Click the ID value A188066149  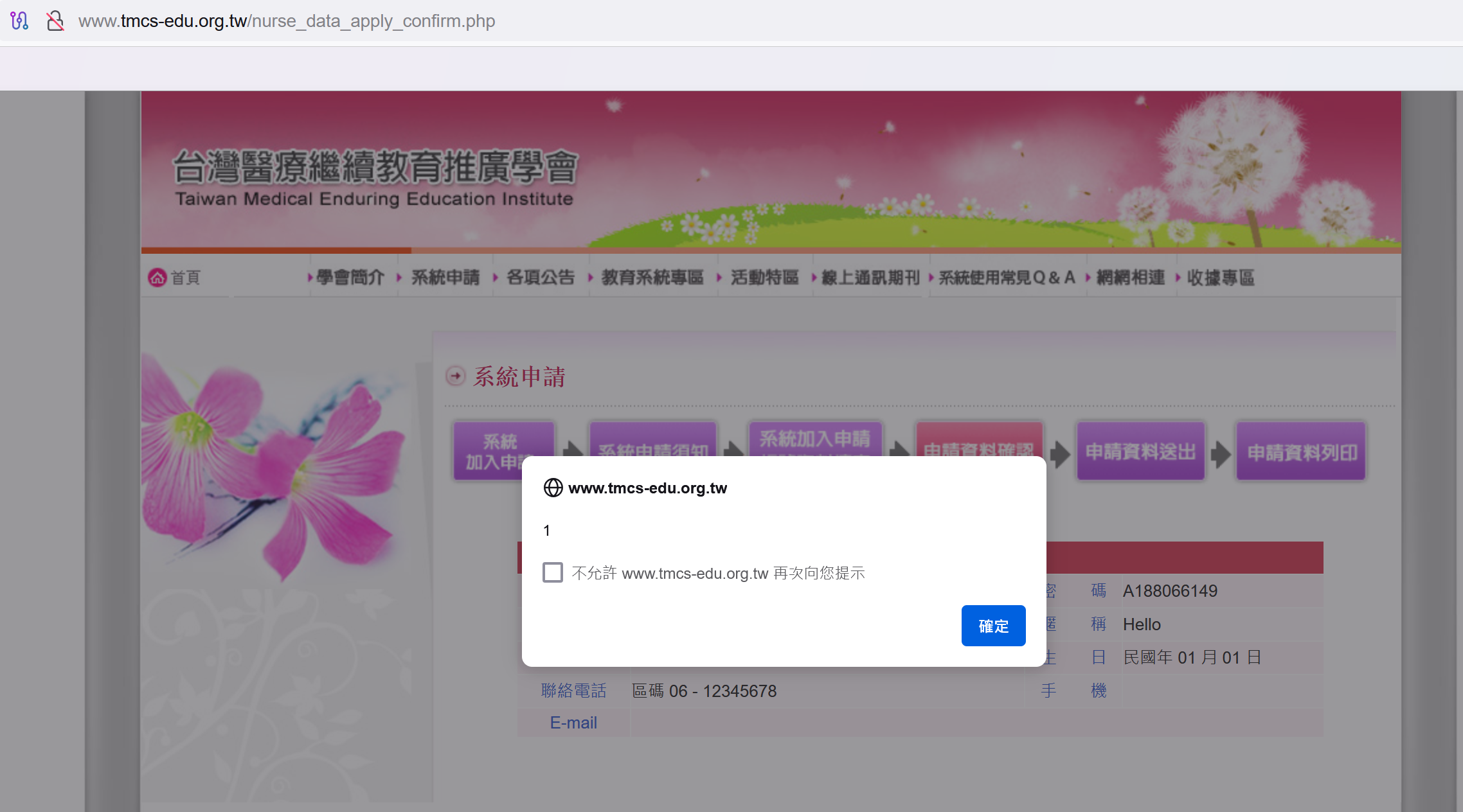coord(1170,591)
